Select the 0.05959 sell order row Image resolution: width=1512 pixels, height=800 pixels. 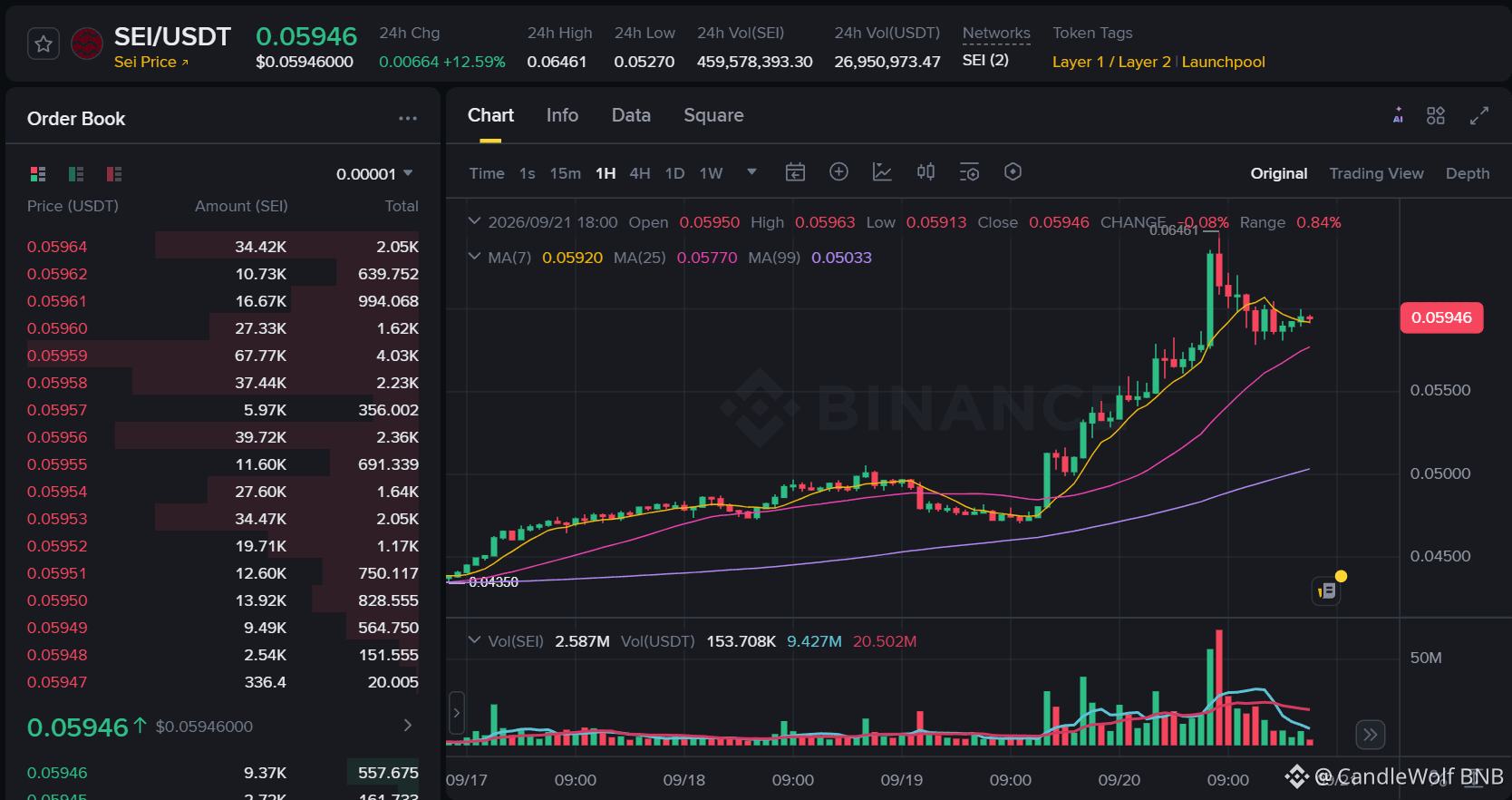point(223,356)
